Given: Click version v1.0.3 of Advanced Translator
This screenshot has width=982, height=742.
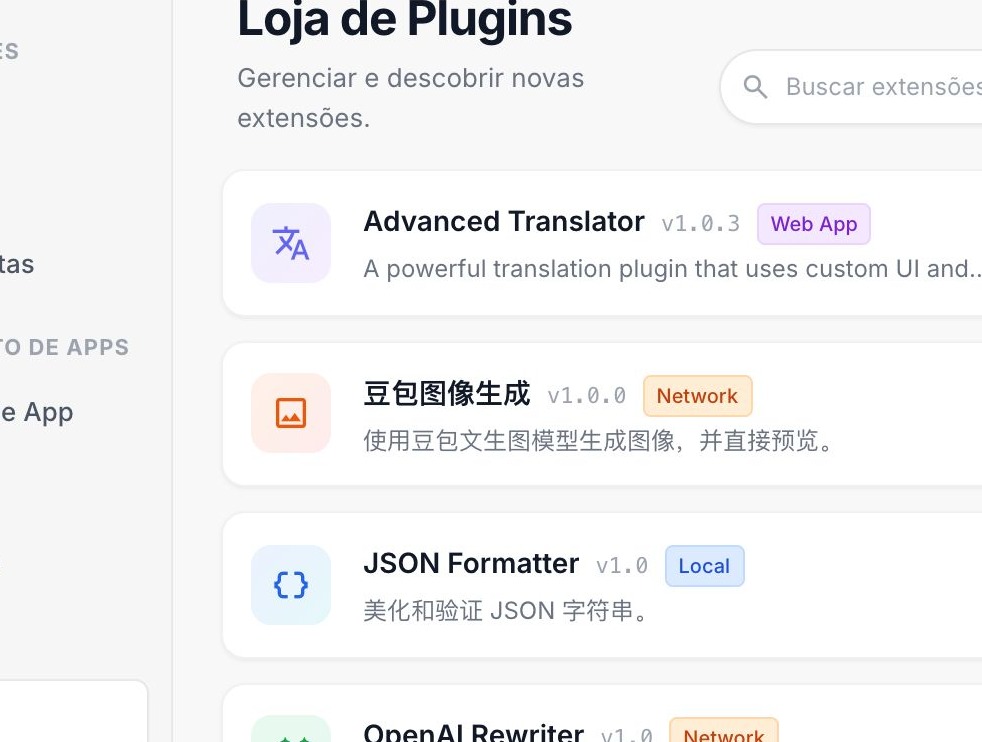Looking at the screenshot, I should coord(701,224).
